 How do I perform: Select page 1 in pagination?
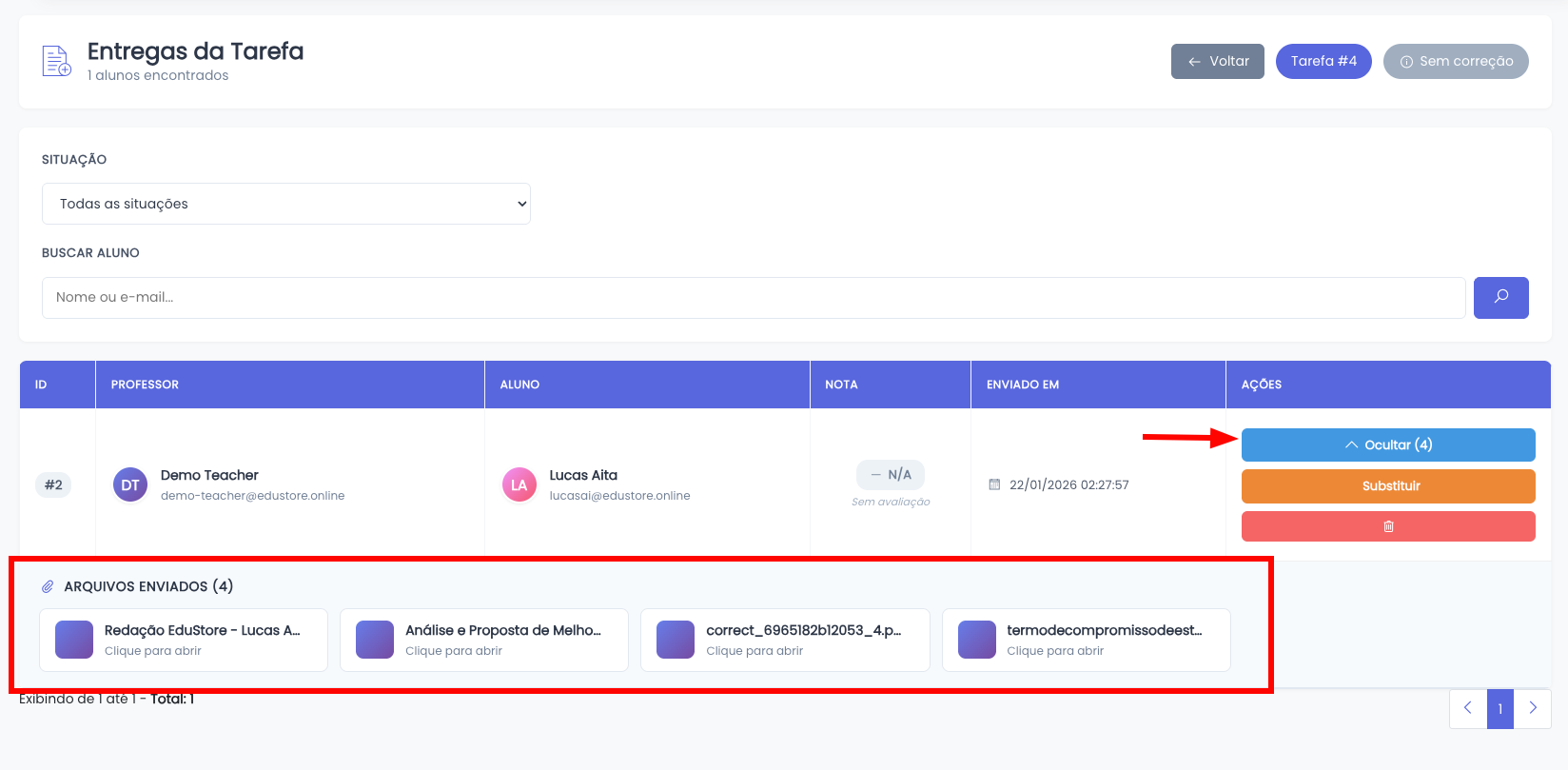click(x=1499, y=708)
